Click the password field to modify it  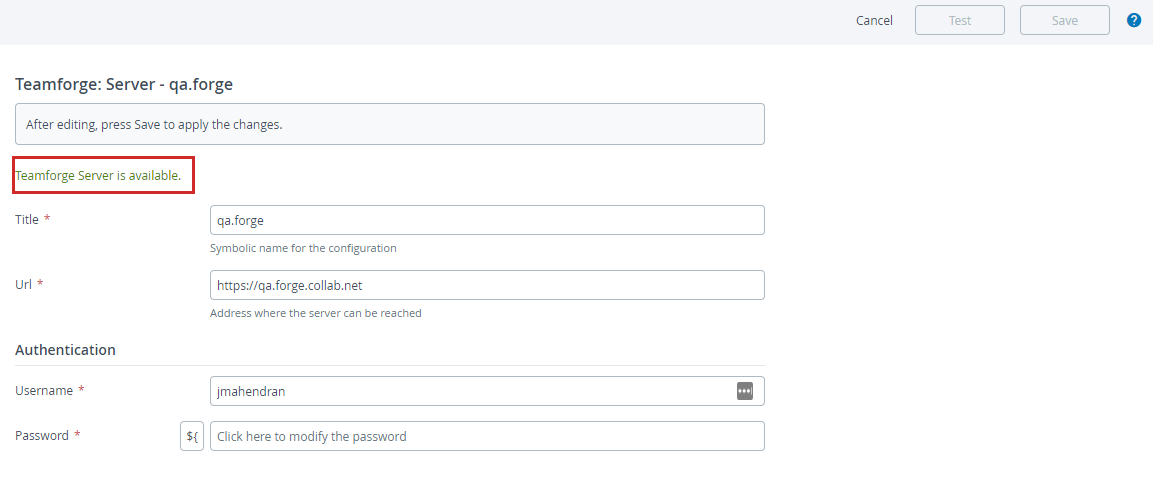click(x=487, y=436)
